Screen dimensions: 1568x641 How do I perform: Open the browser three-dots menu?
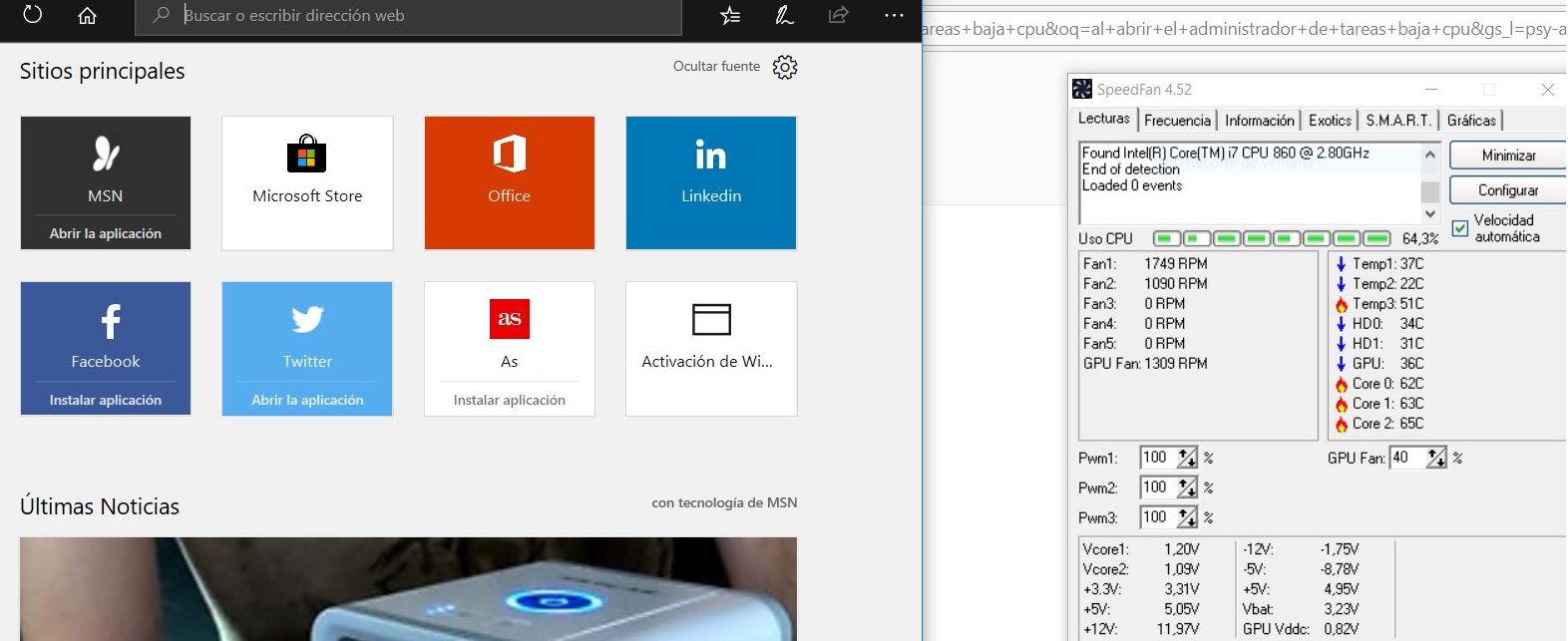pyautogui.click(x=894, y=15)
